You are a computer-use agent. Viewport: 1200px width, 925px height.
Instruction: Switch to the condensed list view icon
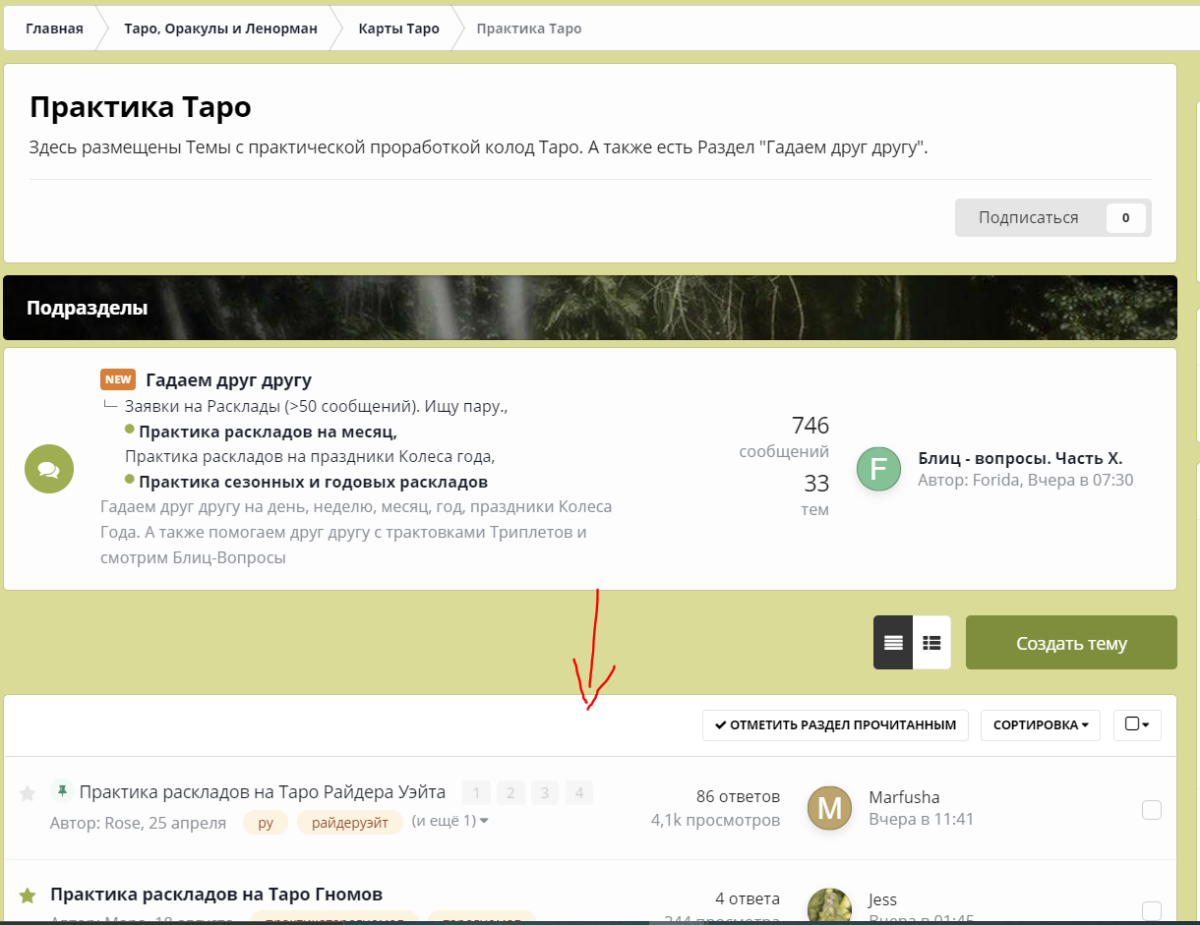click(x=932, y=643)
